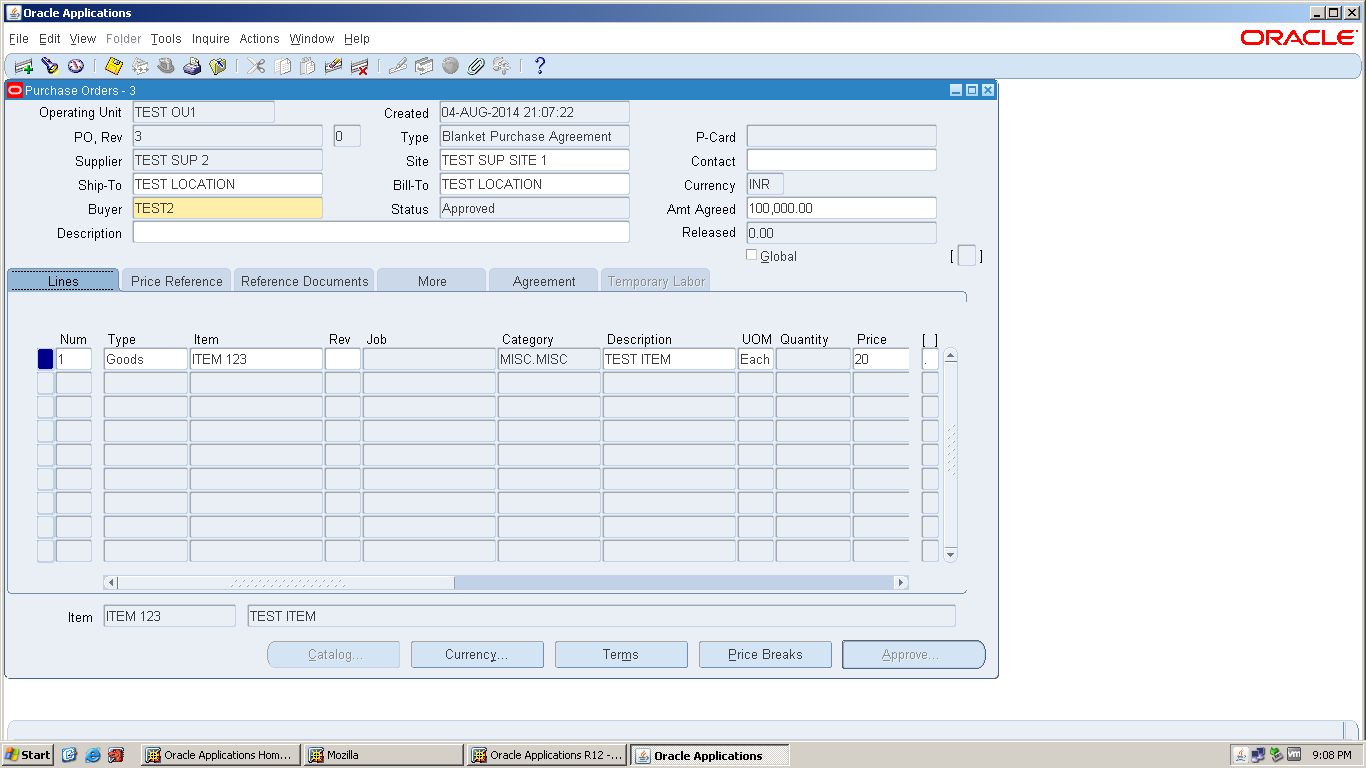The width and height of the screenshot is (1366, 768).
Task: Click the Delete Record icon
Action: click(360, 65)
